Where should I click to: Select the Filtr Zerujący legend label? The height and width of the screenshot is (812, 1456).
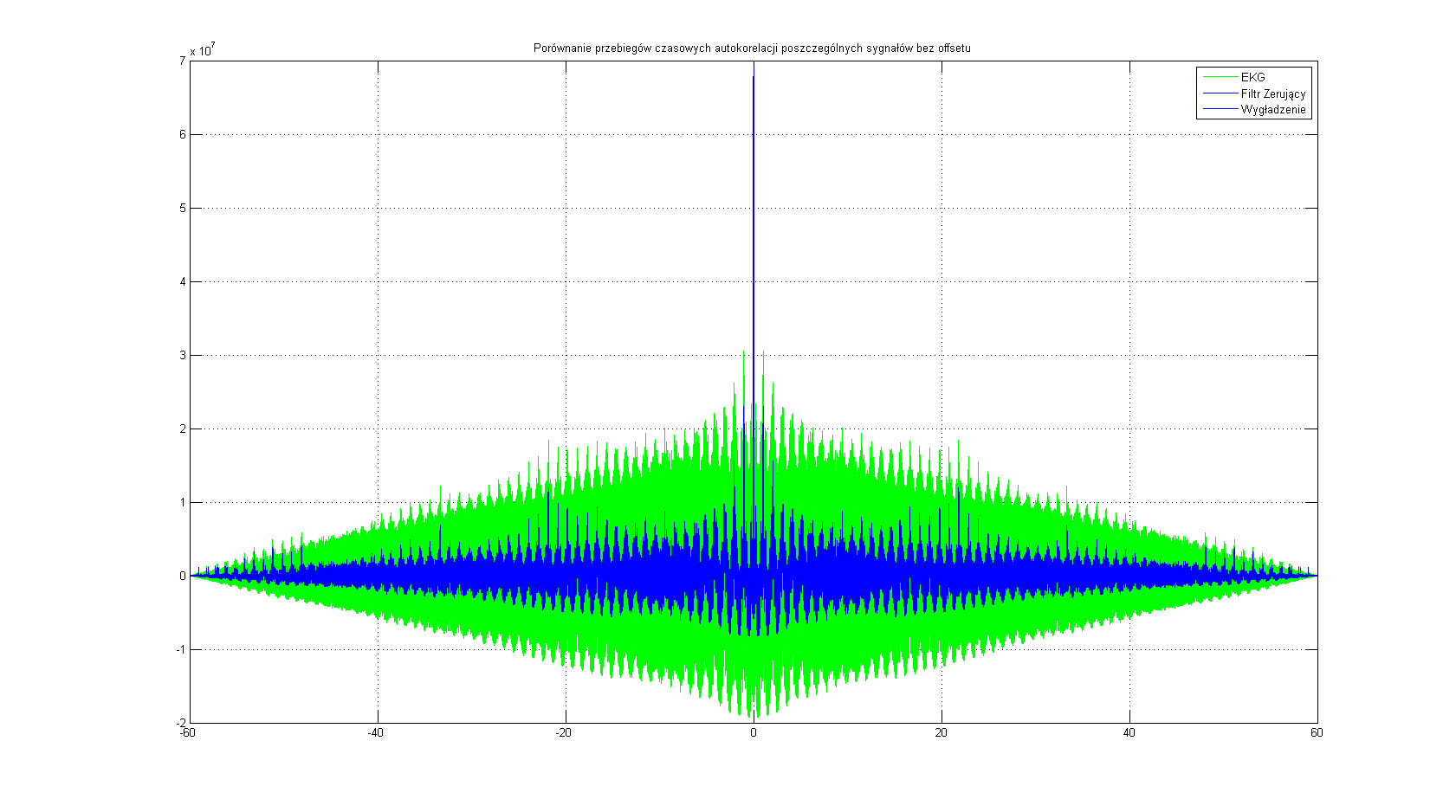point(1272,93)
